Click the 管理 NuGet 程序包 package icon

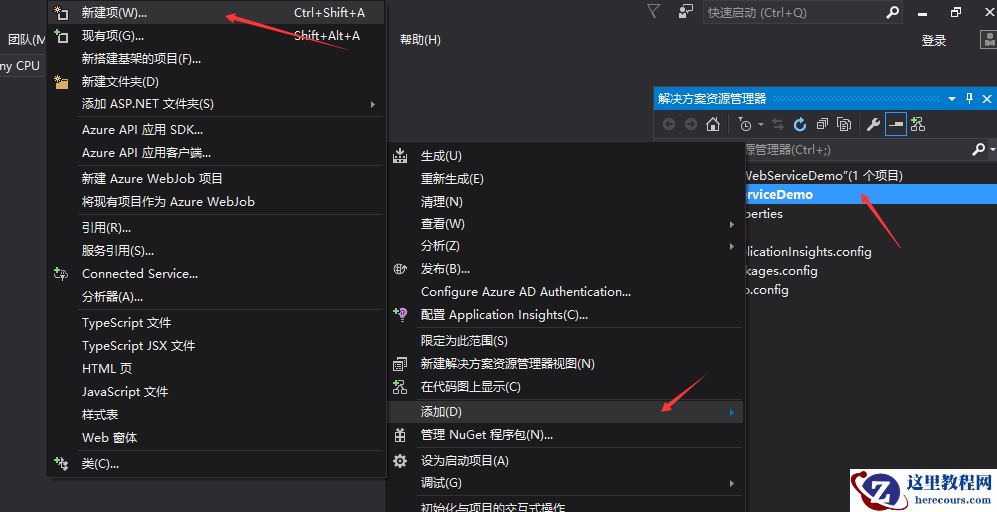tap(400, 435)
